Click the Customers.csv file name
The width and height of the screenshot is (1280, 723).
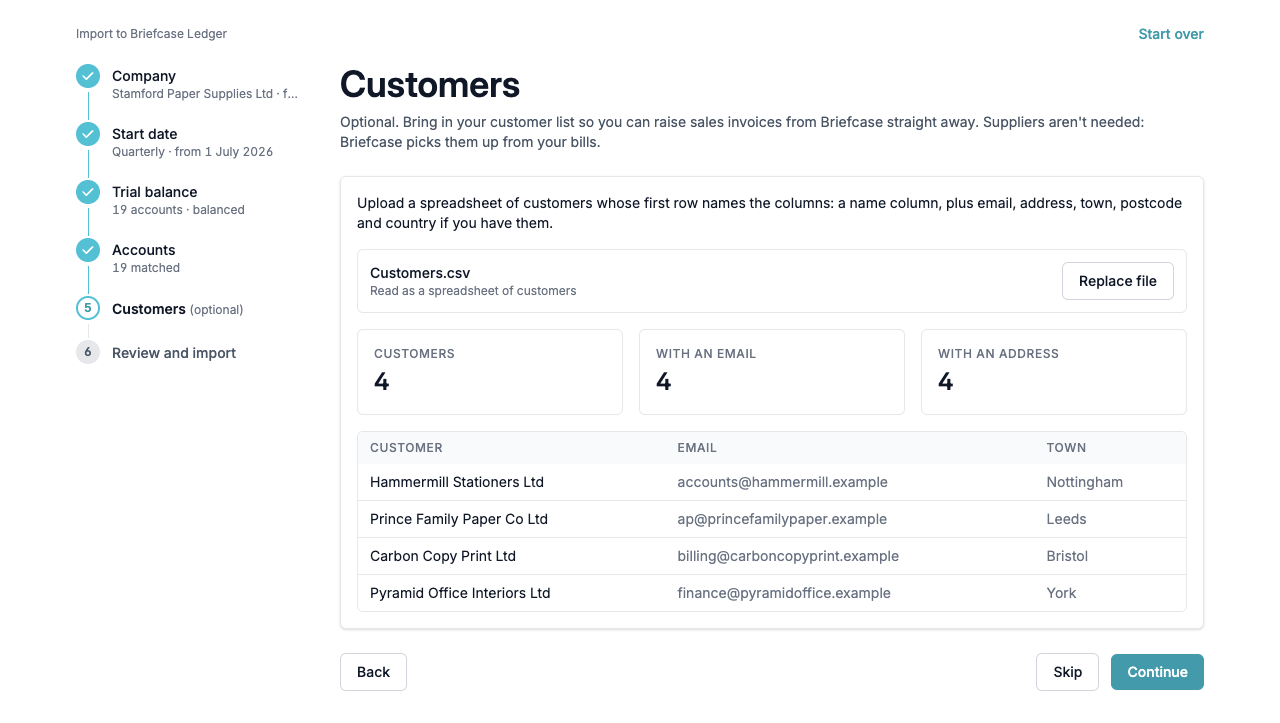coord(420,273)
